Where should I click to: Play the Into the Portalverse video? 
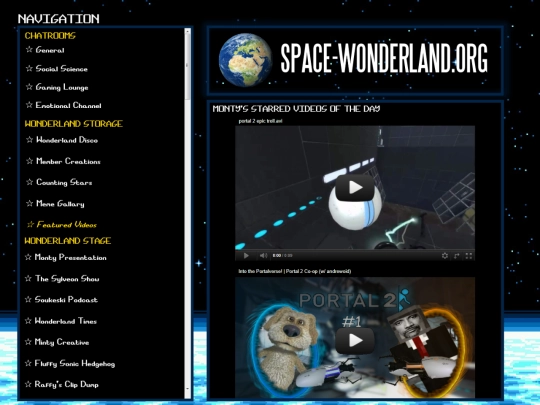[x=354, y=341]
